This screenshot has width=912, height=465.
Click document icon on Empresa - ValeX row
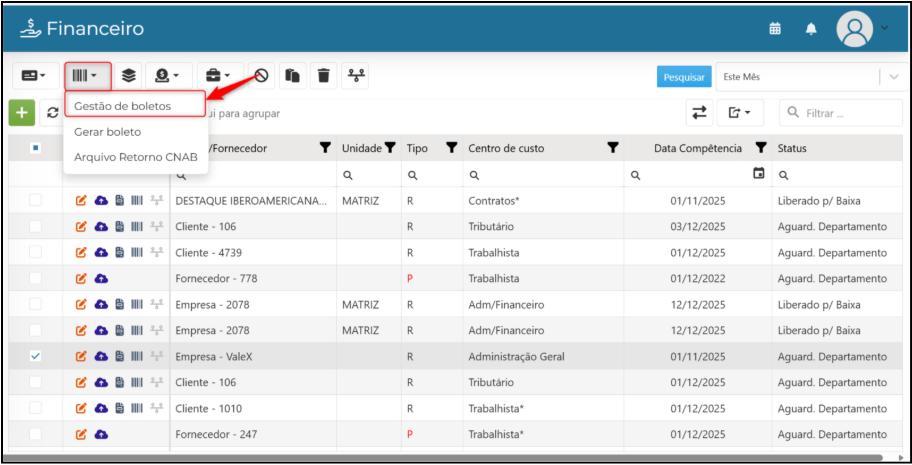coord(120,356)
